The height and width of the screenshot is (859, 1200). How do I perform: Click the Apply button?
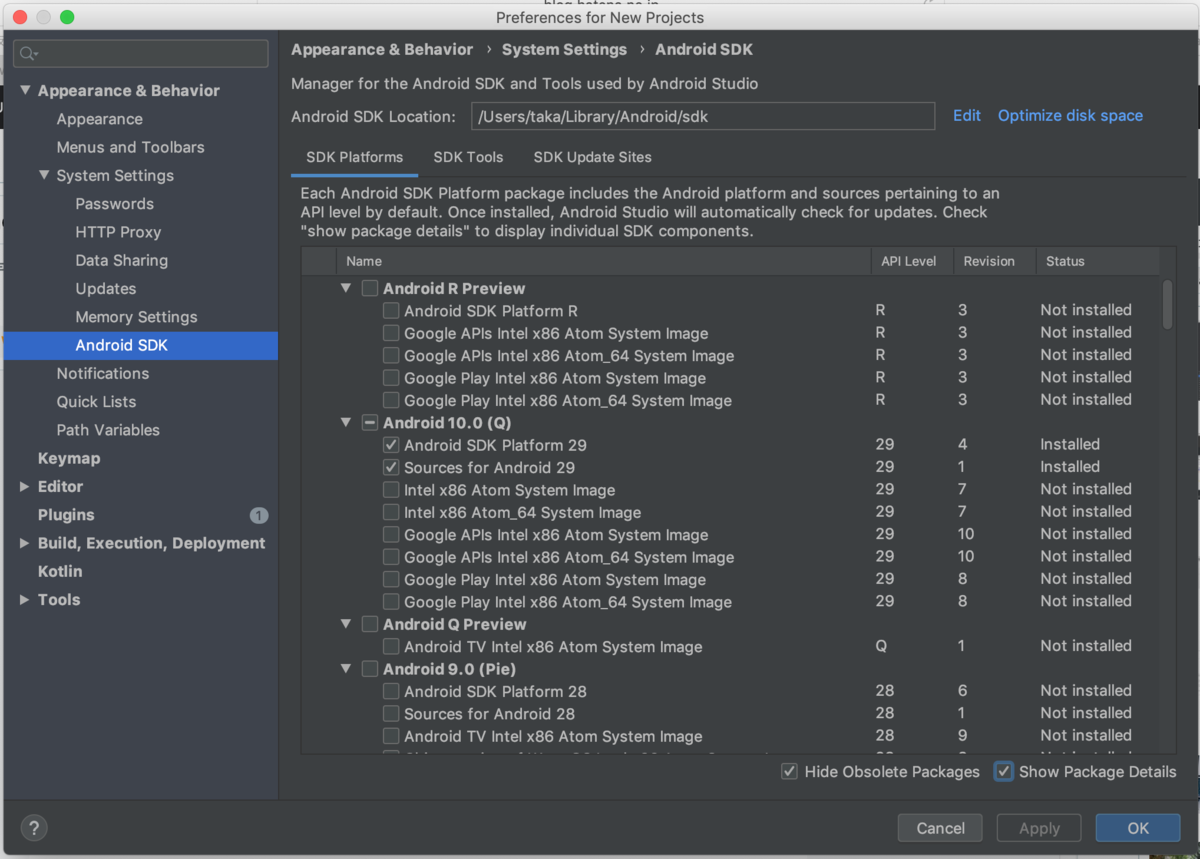(x=1039, y=828)
